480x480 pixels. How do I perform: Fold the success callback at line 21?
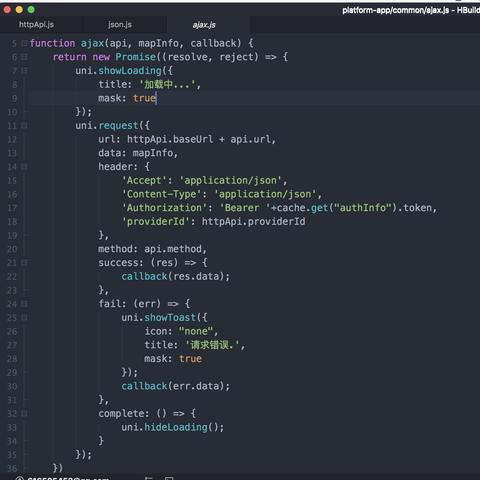pyautogui.click(x=24, y=263)
